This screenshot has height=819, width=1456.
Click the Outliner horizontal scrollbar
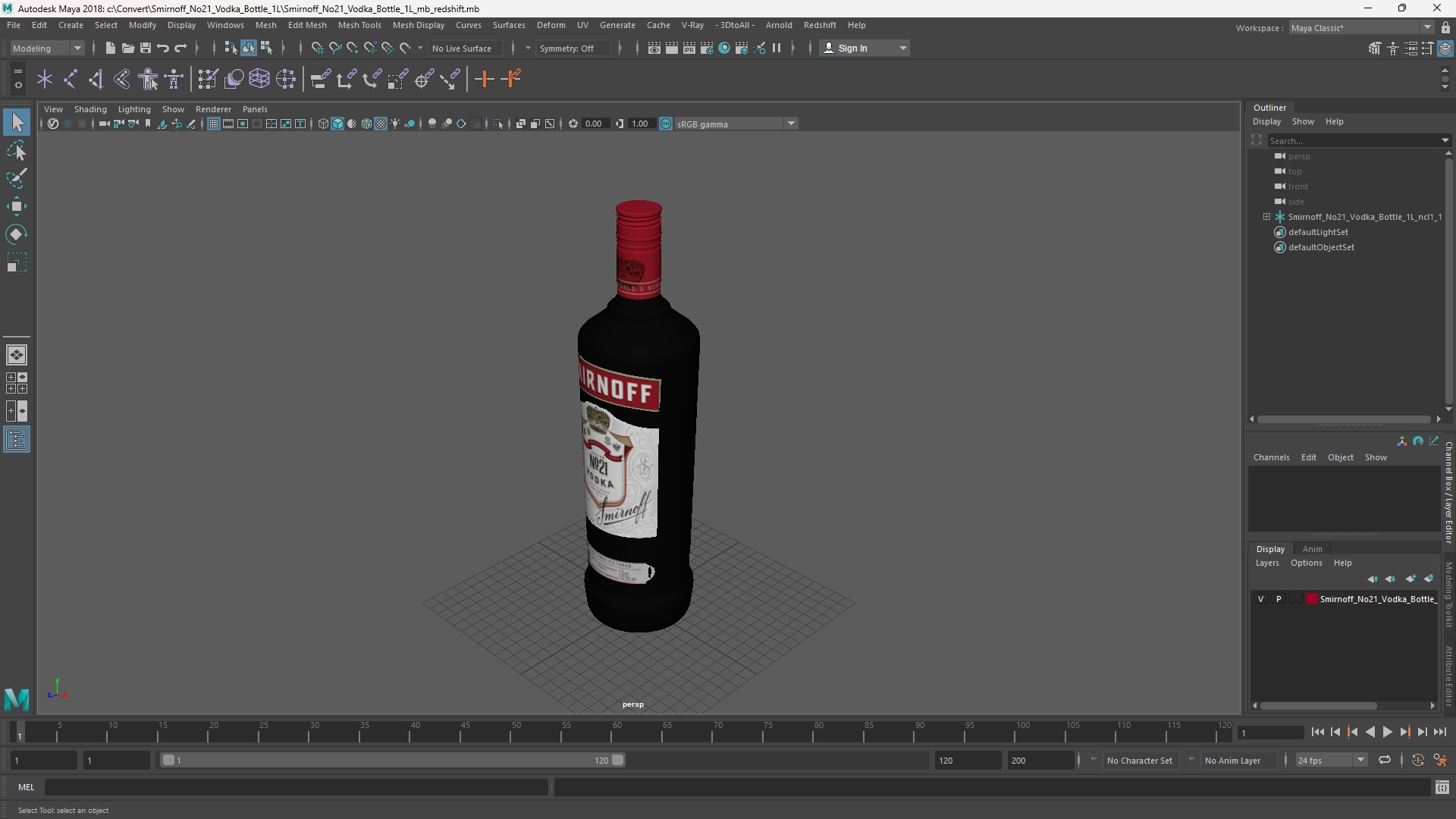click(x=1344, y=419)
